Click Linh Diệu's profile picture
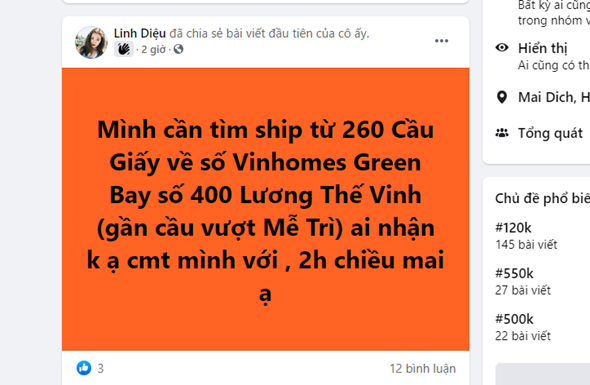 (91, 42)
